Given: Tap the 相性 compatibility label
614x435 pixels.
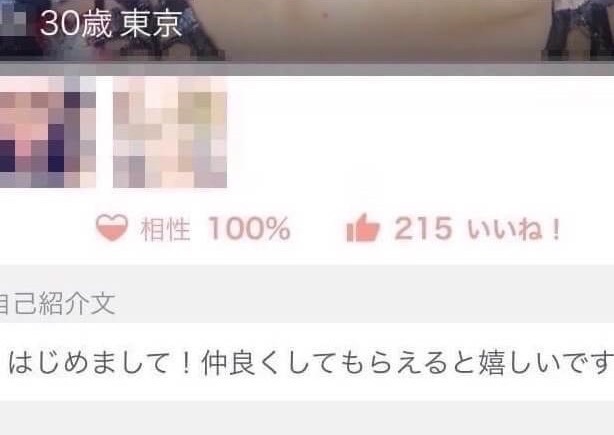Looking at the screenshot, I should point(166,229).
